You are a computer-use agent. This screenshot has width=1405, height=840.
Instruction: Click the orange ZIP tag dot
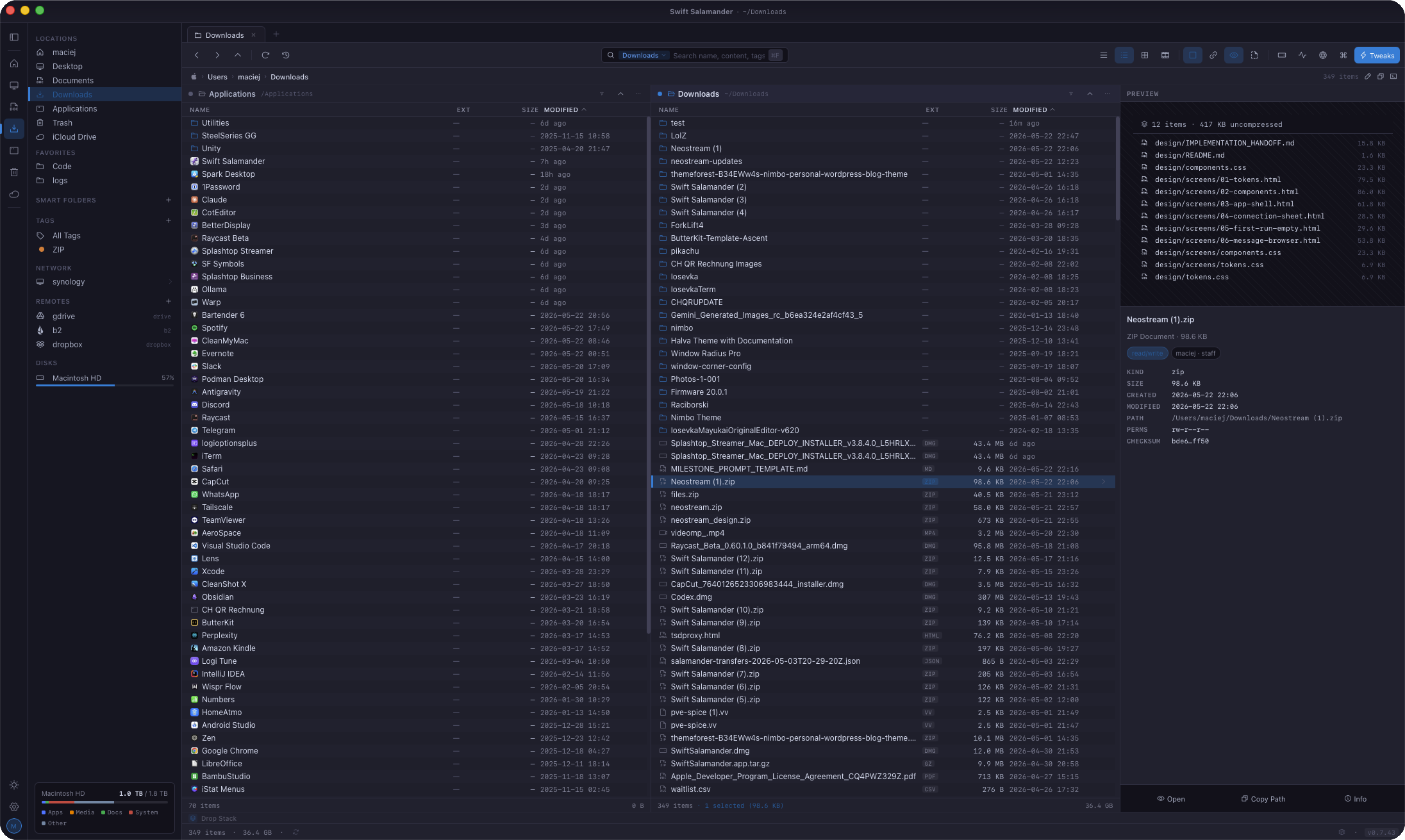[x=42, y=250]
